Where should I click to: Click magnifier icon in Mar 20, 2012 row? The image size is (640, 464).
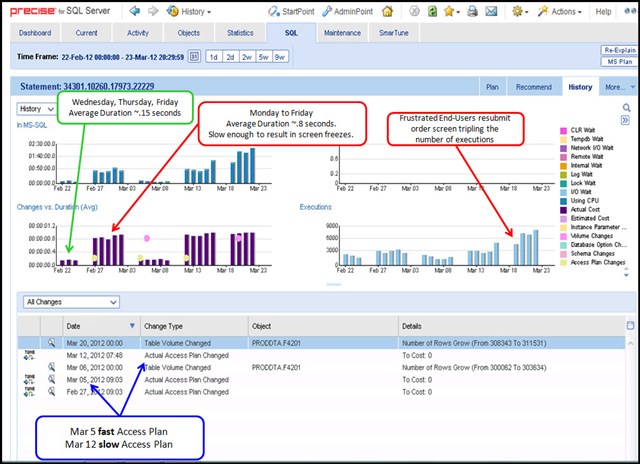point(51,343)
